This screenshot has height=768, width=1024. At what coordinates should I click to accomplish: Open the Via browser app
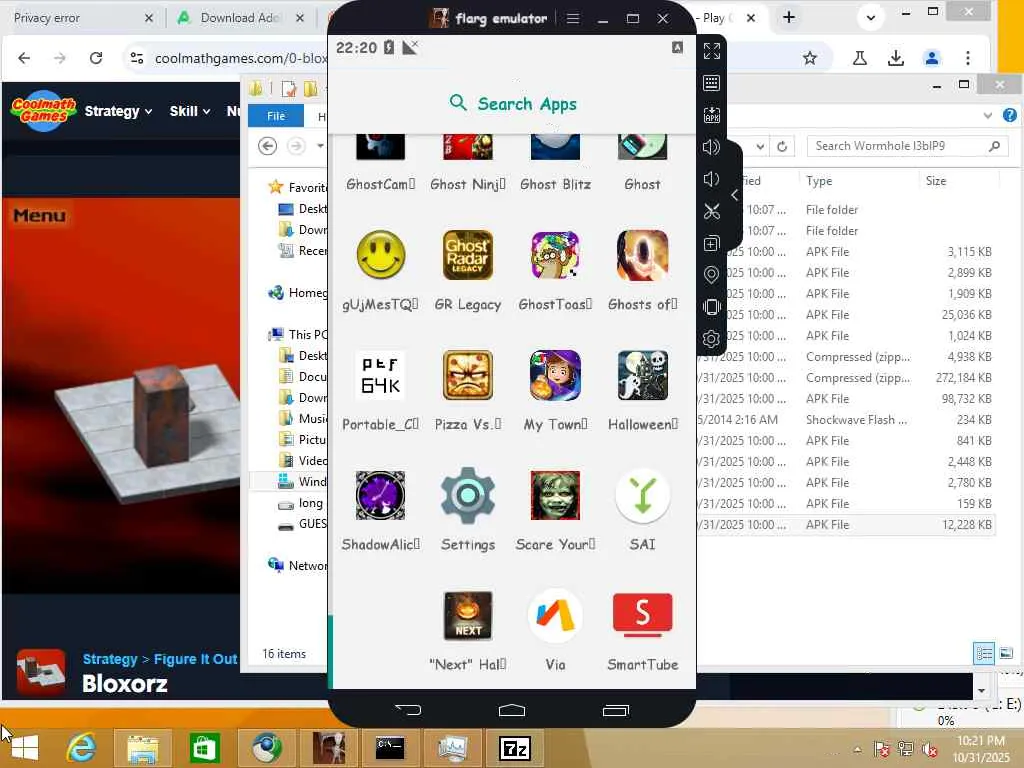pyautogui.click(x=555, y=615)
